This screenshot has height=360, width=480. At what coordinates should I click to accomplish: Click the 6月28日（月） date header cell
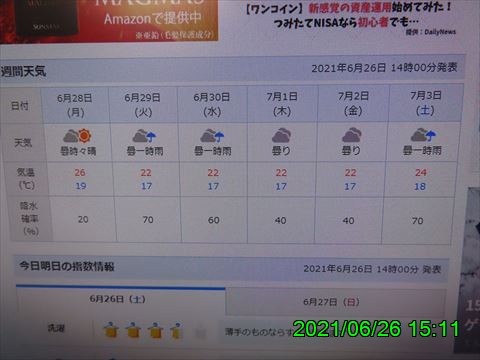[75, 105]
